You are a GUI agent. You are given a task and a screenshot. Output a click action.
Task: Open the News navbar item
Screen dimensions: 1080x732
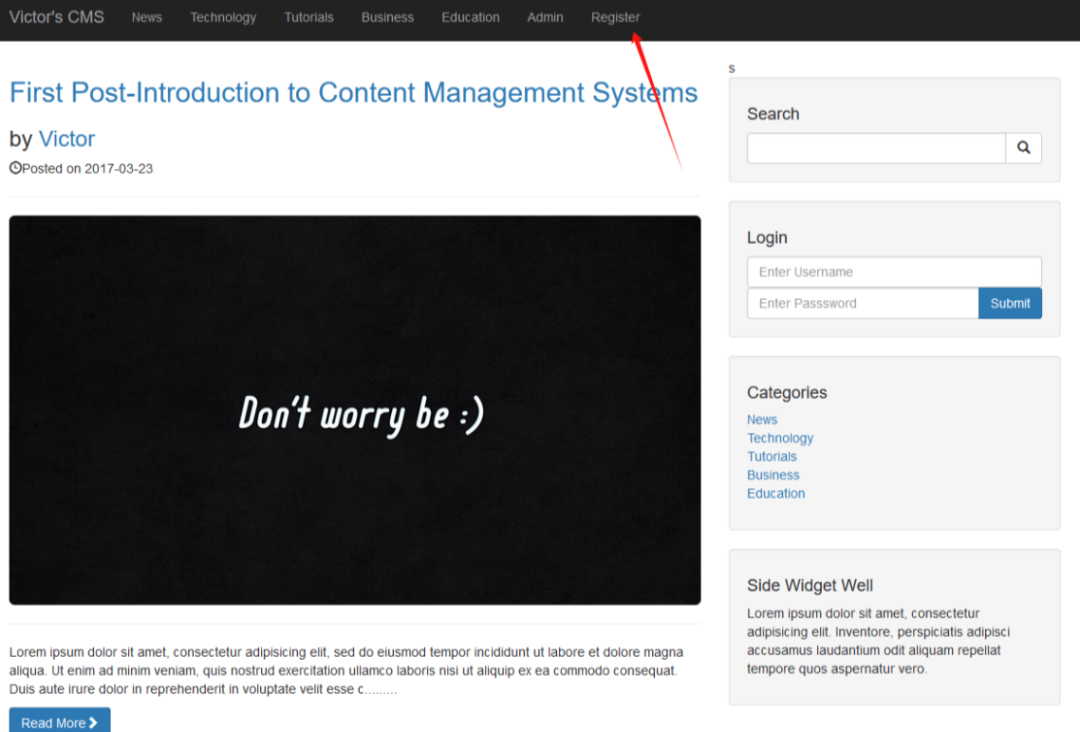click(146, 17)
